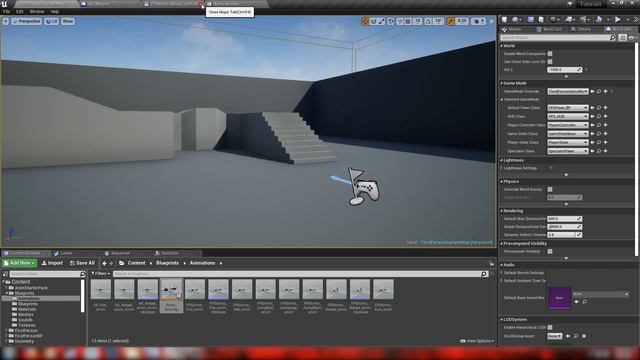The width and height of the screenshot is (640, 360).
Task: Open the Game State Class dropdown
Action: [x=567, y=133]
